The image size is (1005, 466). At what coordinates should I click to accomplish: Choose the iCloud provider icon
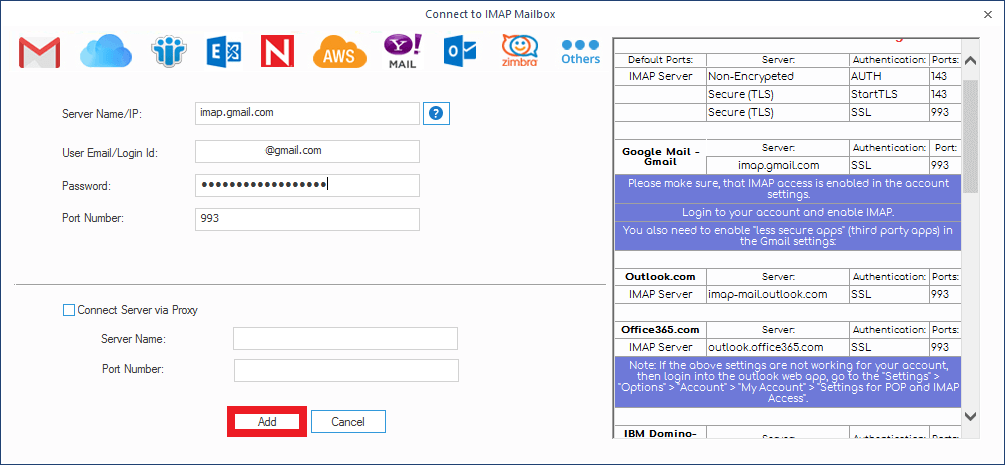coord(106,51)
